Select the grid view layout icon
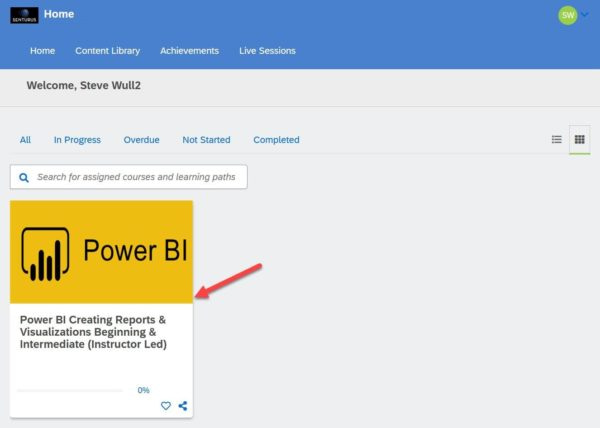Image resolution: width=600 pixels, height=428 pixels. [579, 140]
